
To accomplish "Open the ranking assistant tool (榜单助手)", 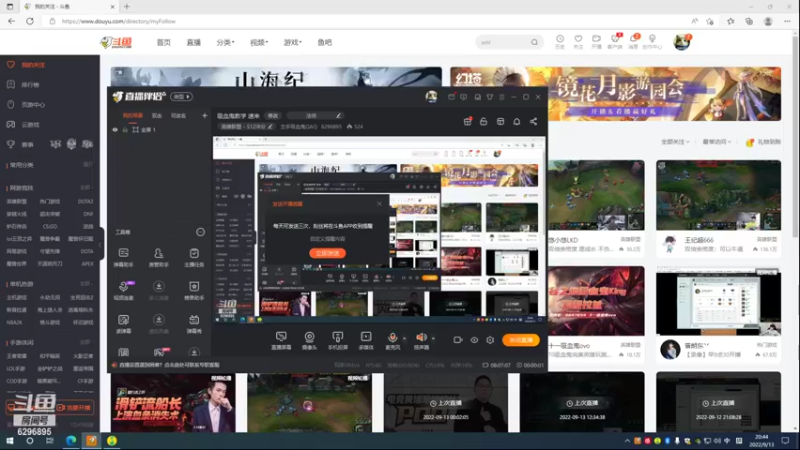I will [194, 290].
